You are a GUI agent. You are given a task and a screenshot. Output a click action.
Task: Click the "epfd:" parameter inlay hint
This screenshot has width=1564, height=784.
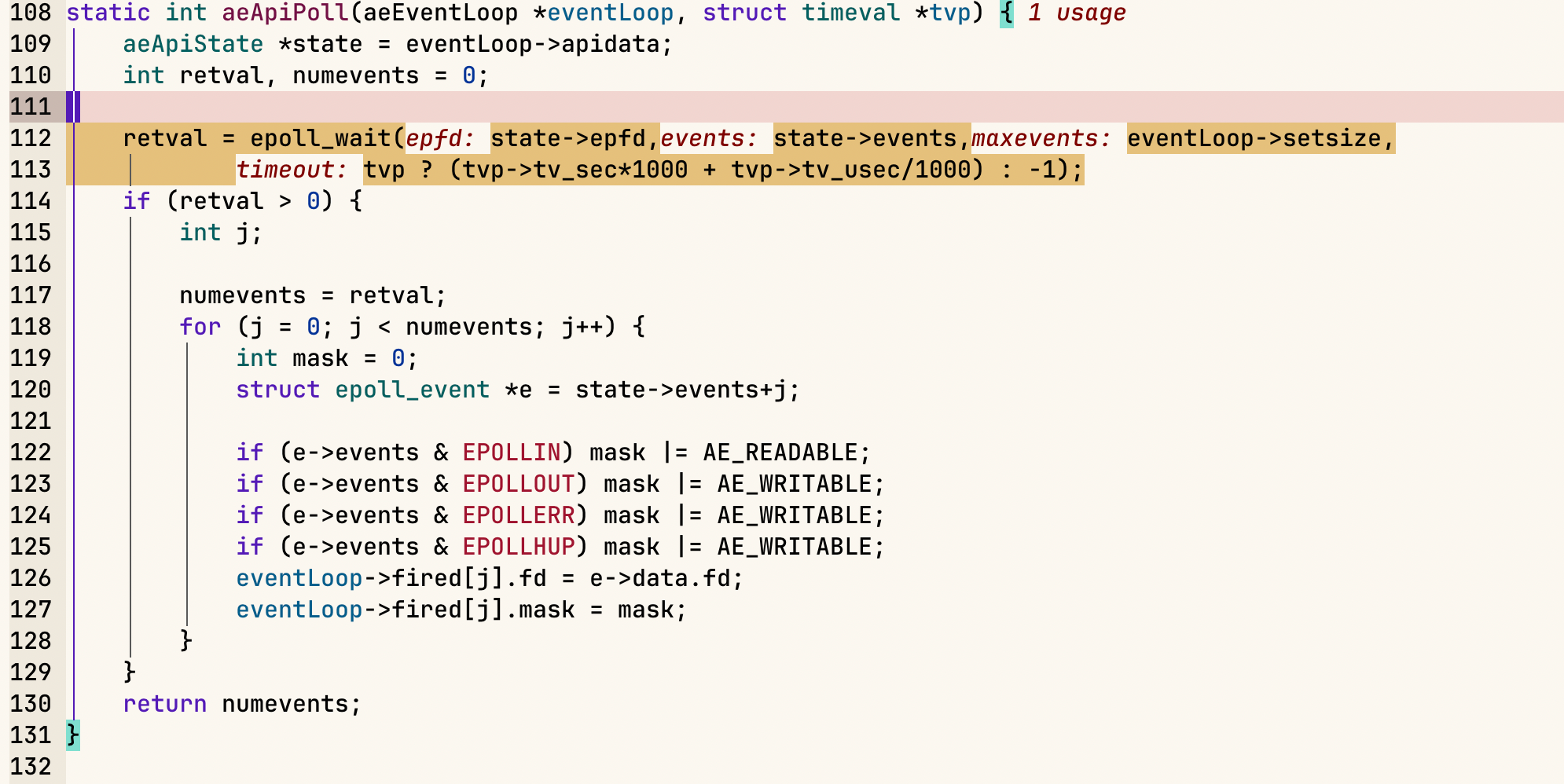tap(440, 138)
